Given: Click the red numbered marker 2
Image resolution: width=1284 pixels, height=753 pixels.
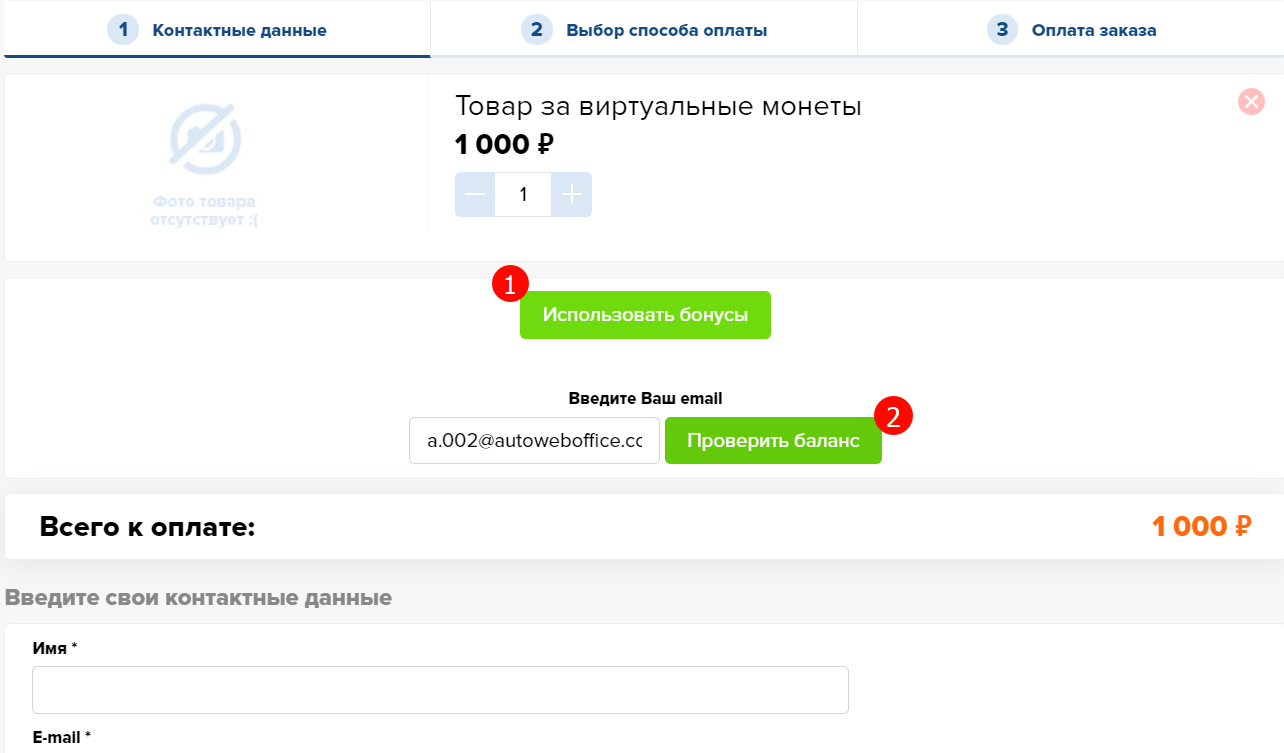Looking at the screenshot, I should (894, 416).
